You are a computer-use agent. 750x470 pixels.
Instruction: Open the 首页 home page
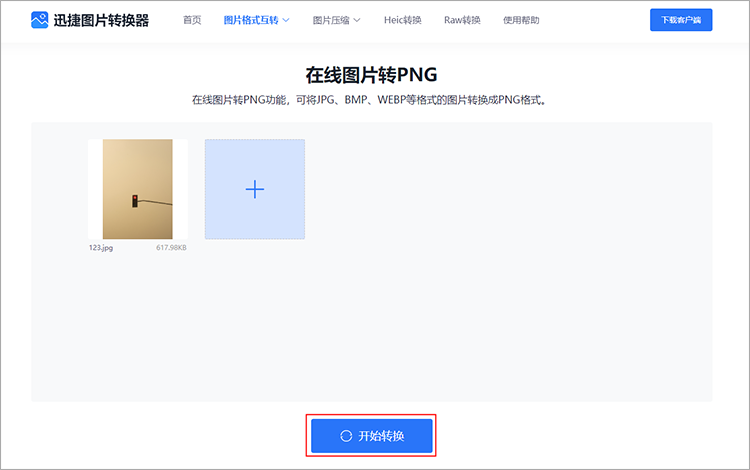[192, 20]
